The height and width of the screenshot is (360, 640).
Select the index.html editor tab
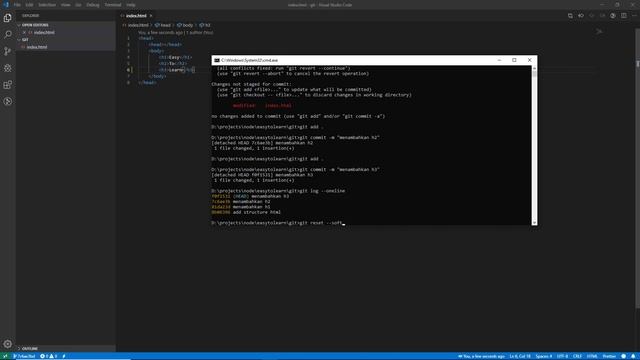click(x=136, y=16)
